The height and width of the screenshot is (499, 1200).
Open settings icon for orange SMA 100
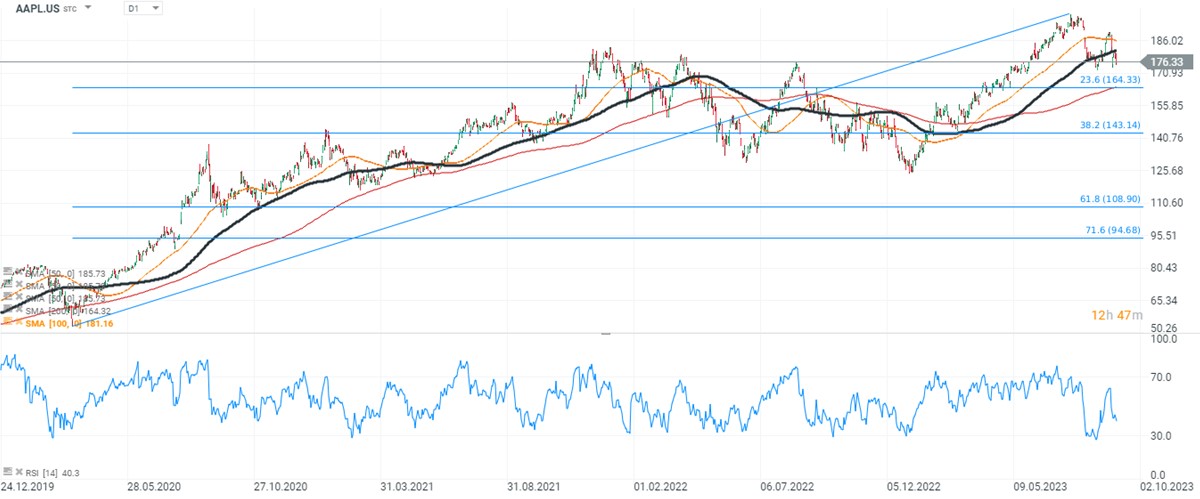click(8, 322)
